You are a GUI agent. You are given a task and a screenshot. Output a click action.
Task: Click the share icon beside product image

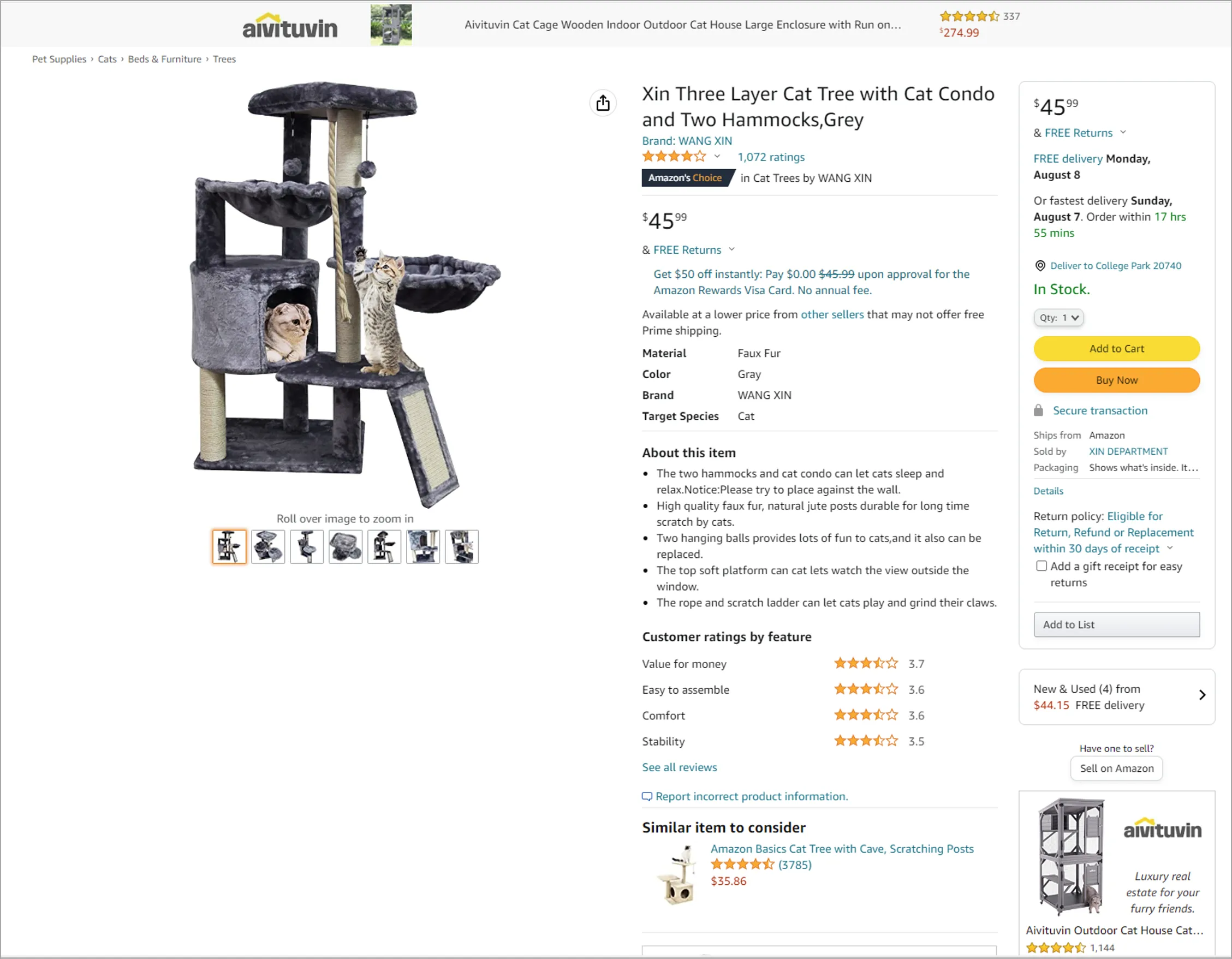click(603, 103)
